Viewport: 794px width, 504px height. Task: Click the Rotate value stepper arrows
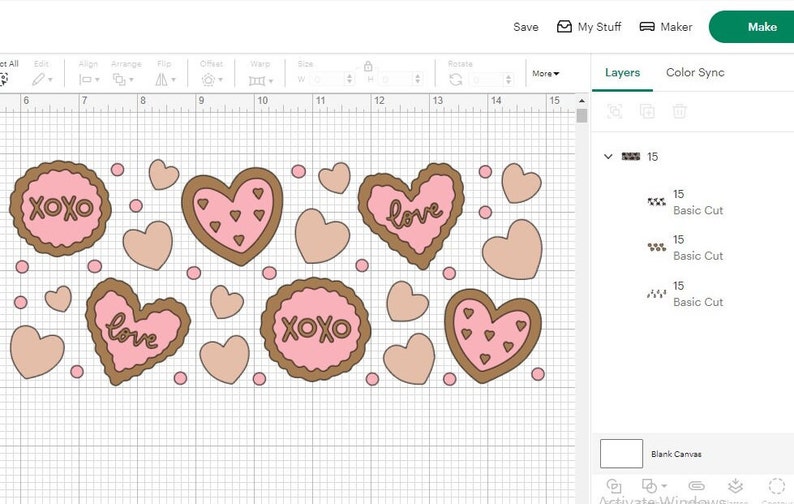(x=508, y=79)
